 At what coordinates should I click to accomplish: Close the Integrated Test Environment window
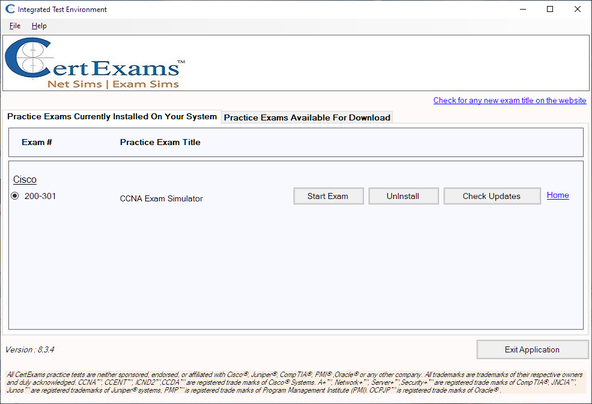tap(577, 9)
